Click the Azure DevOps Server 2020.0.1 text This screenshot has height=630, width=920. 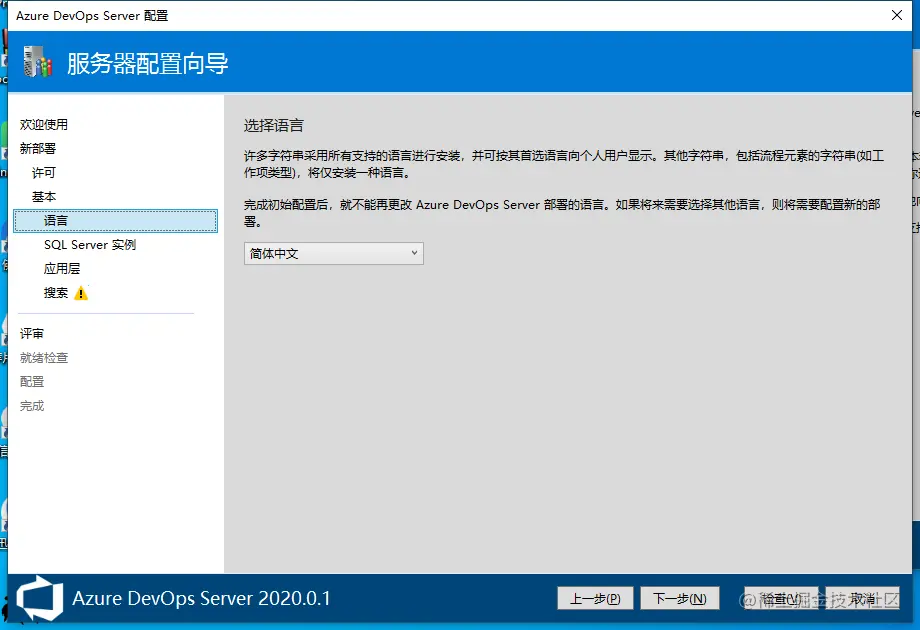[x=201, y=598]
